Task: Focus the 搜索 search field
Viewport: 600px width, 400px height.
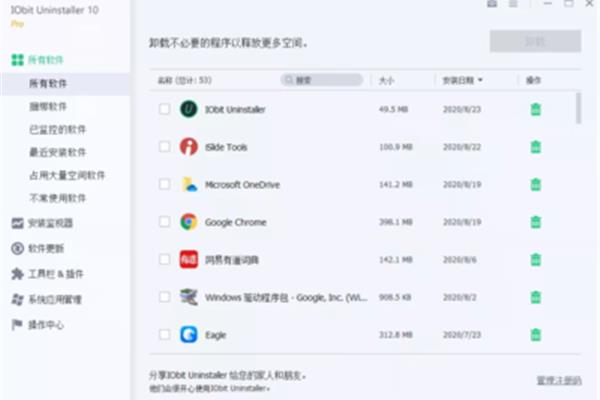Action: 321,80
